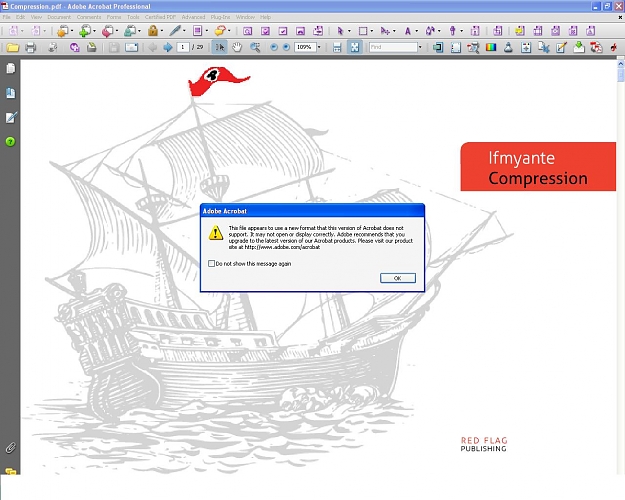Open the Attachments paperclip panel
The width and height of the screenshot is (625, 500).
tap(10, 448)
